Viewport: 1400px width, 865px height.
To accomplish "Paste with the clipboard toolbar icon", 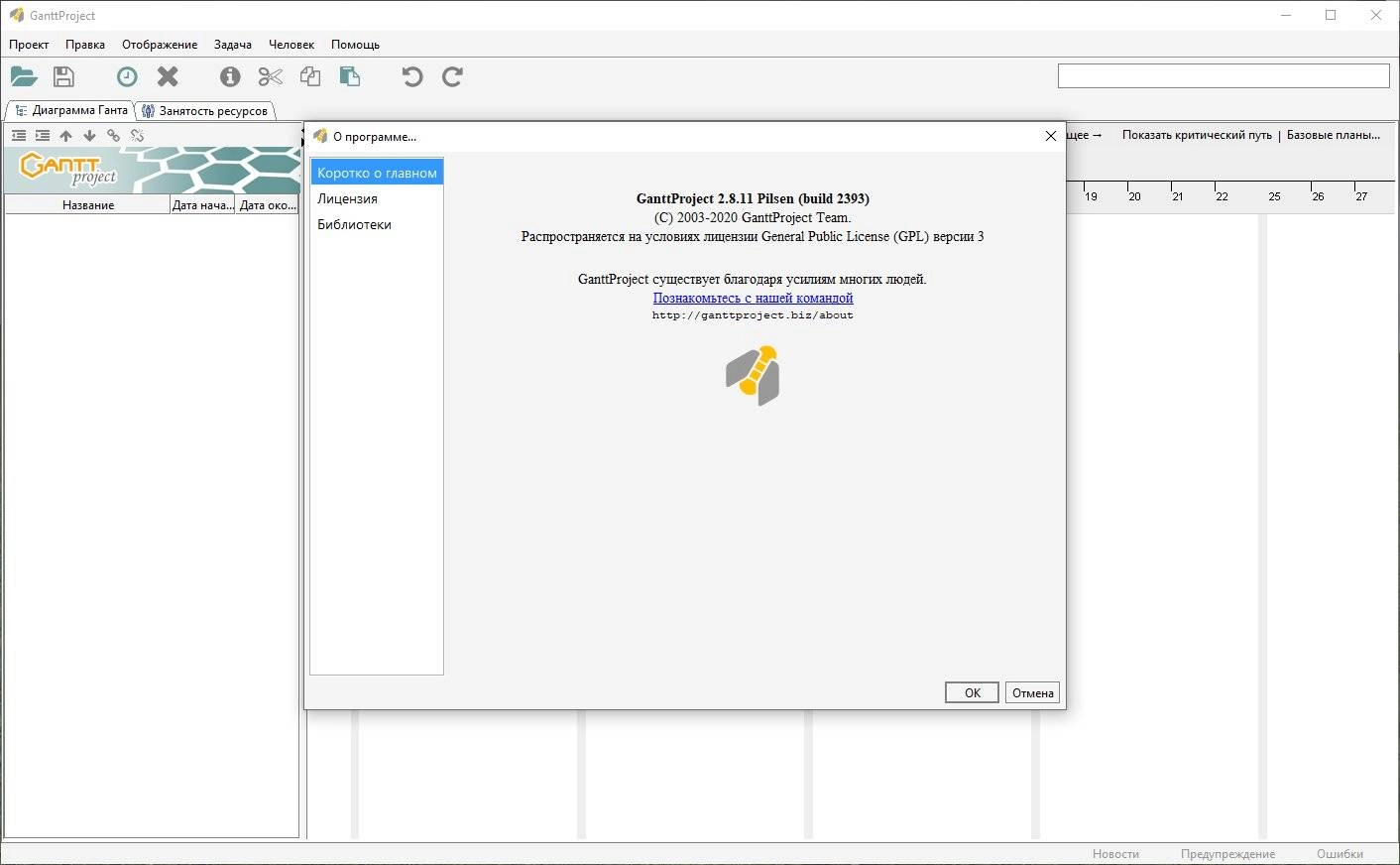I will click(349, 76).
